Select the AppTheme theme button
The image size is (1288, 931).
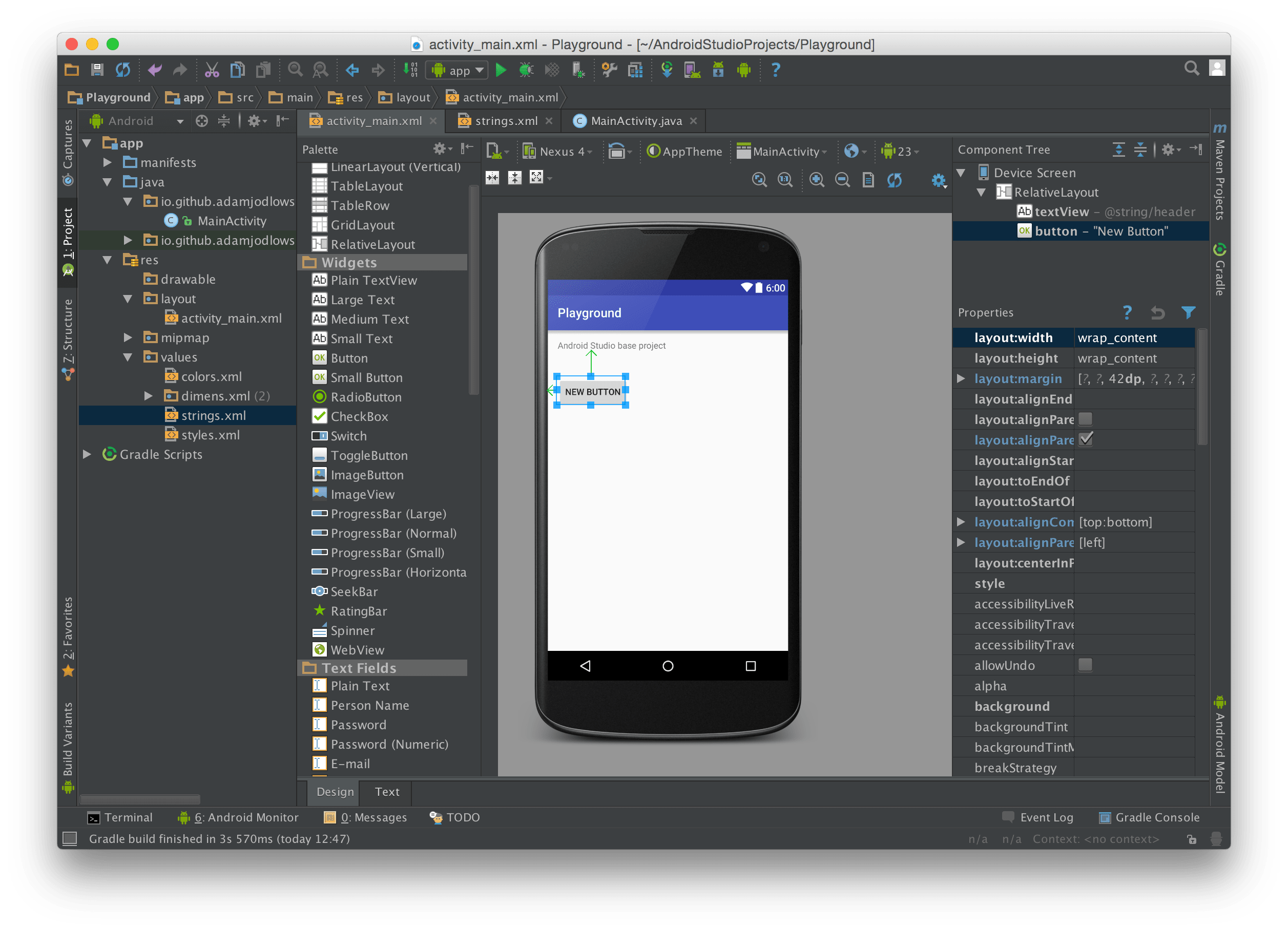685,152
